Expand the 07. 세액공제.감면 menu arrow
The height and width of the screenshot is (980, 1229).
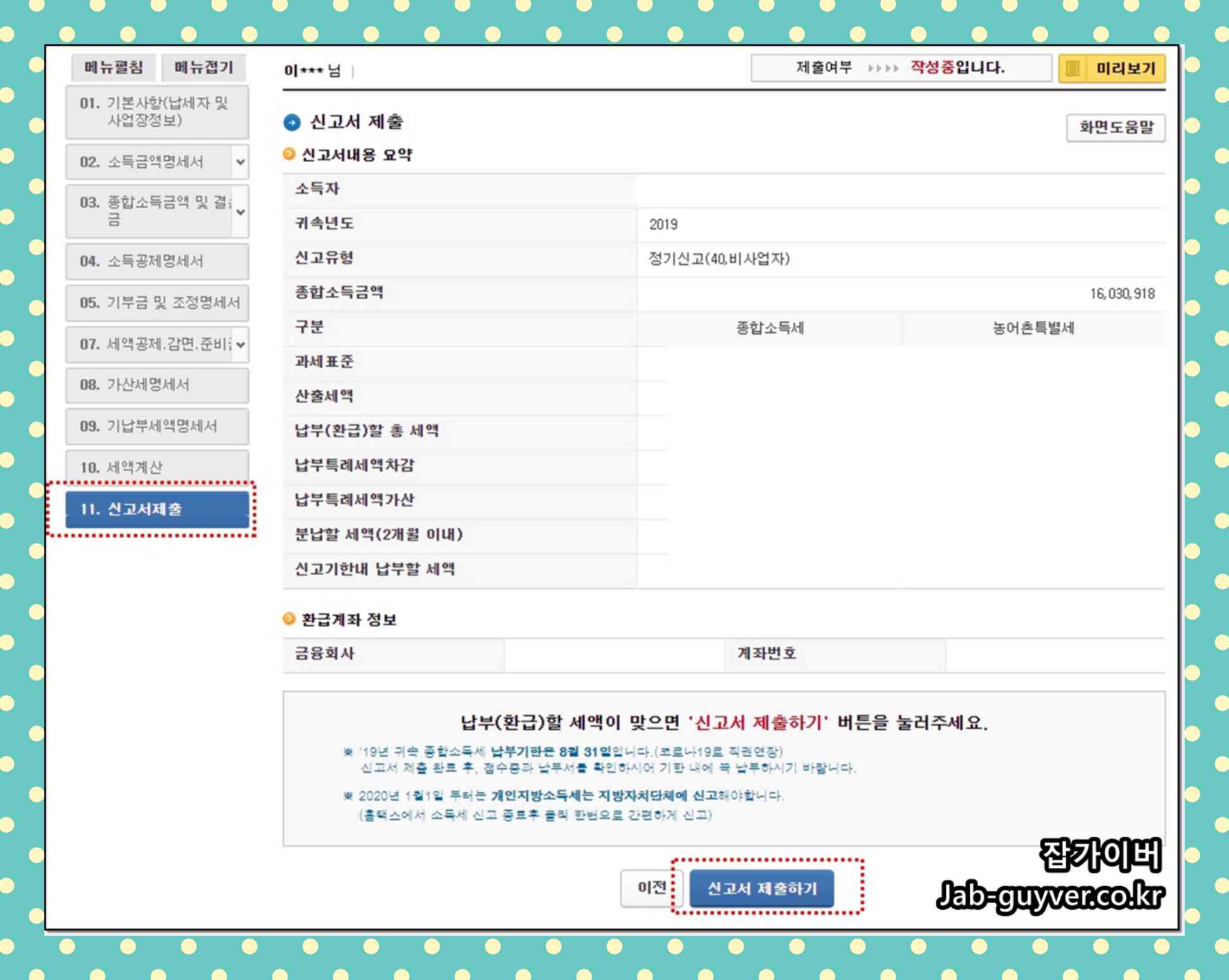(x=240, y=345)
